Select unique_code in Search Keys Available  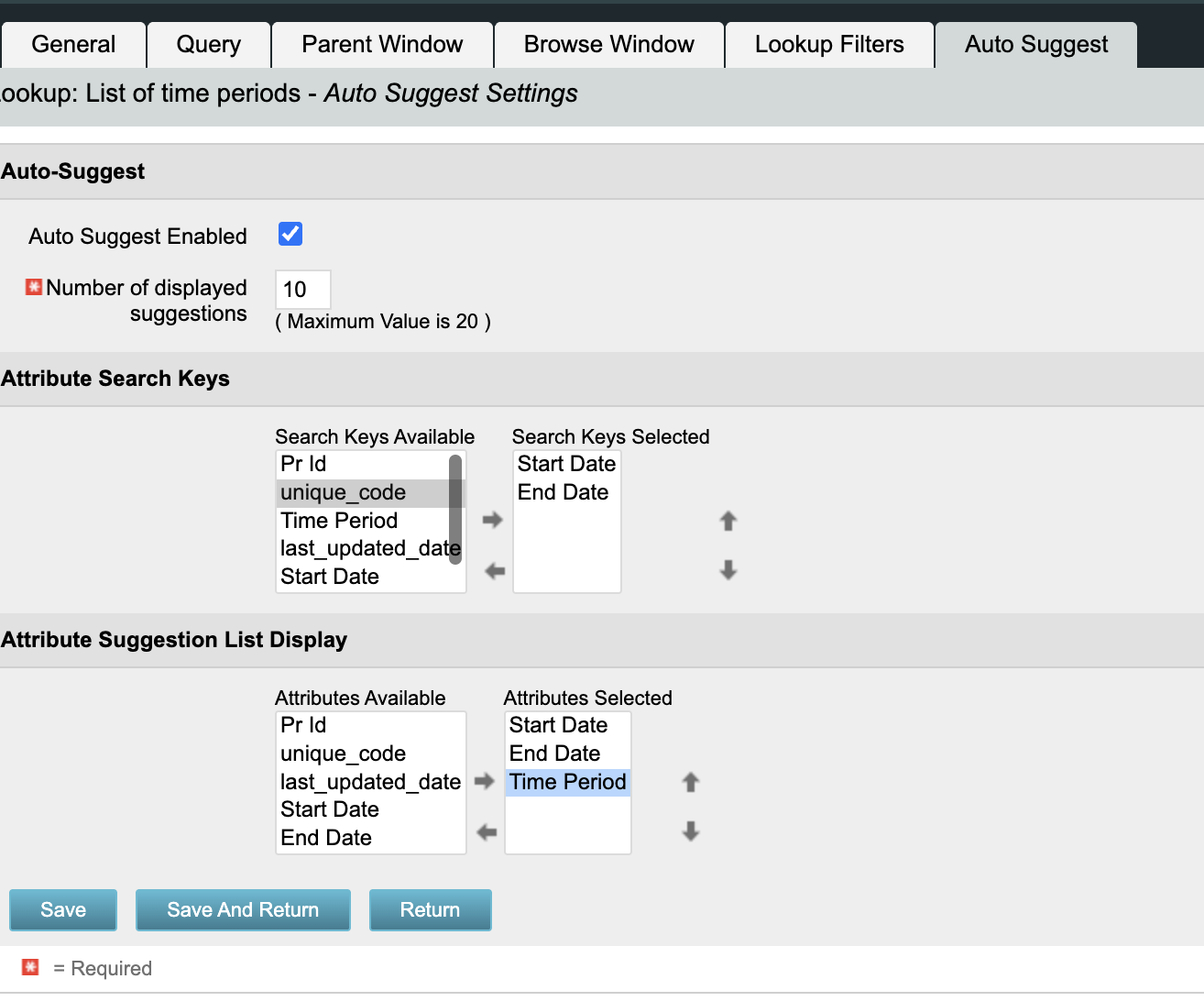pos(344,493)
